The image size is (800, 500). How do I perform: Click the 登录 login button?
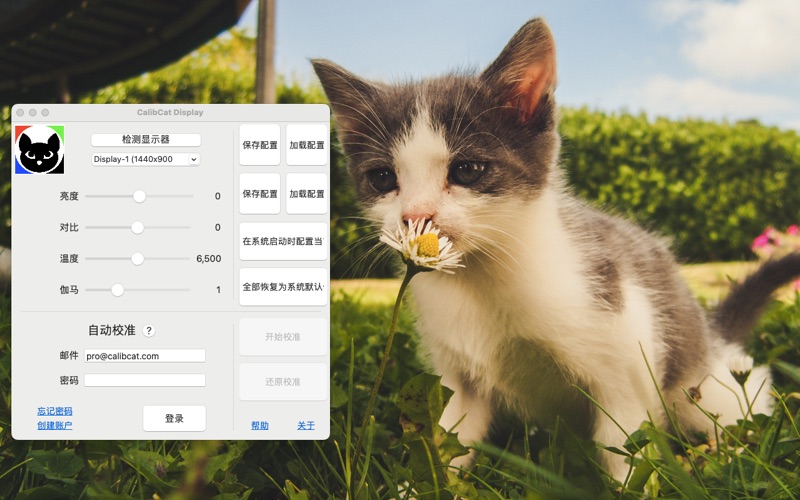coord(174,418)
